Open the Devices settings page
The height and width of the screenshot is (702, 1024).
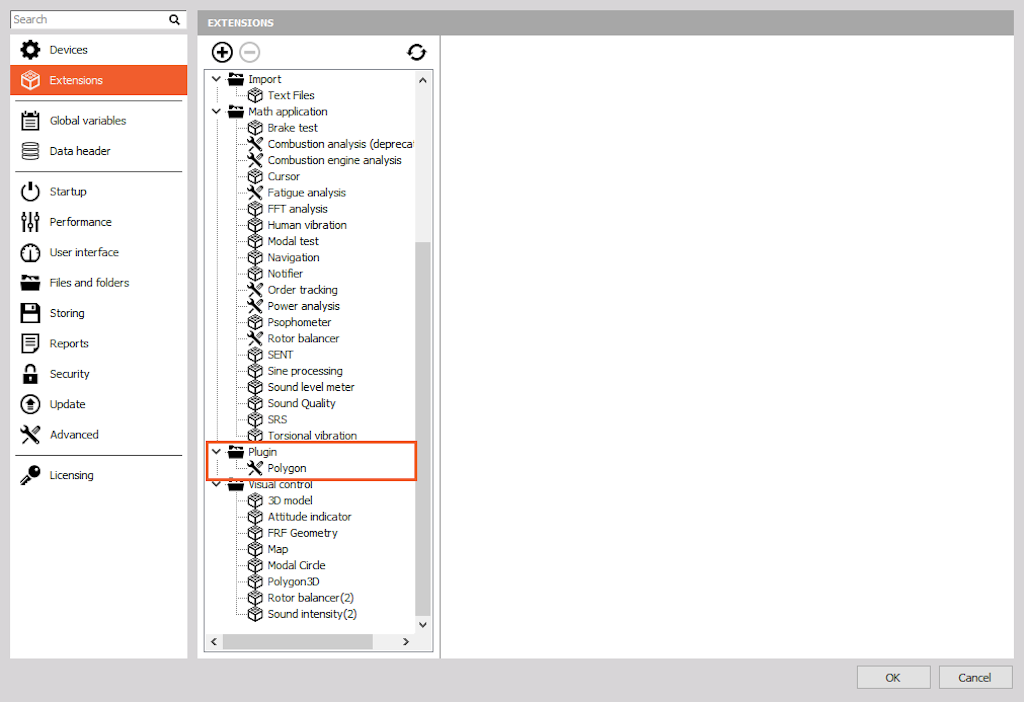coord(99,50)
